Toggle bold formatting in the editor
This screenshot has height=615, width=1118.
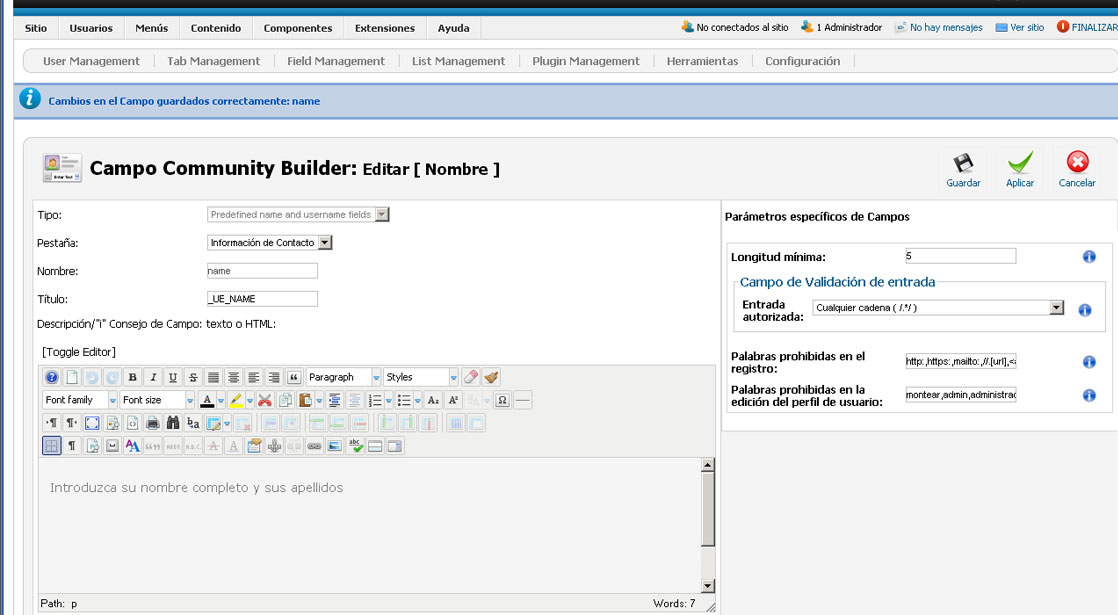click(133, 377)
